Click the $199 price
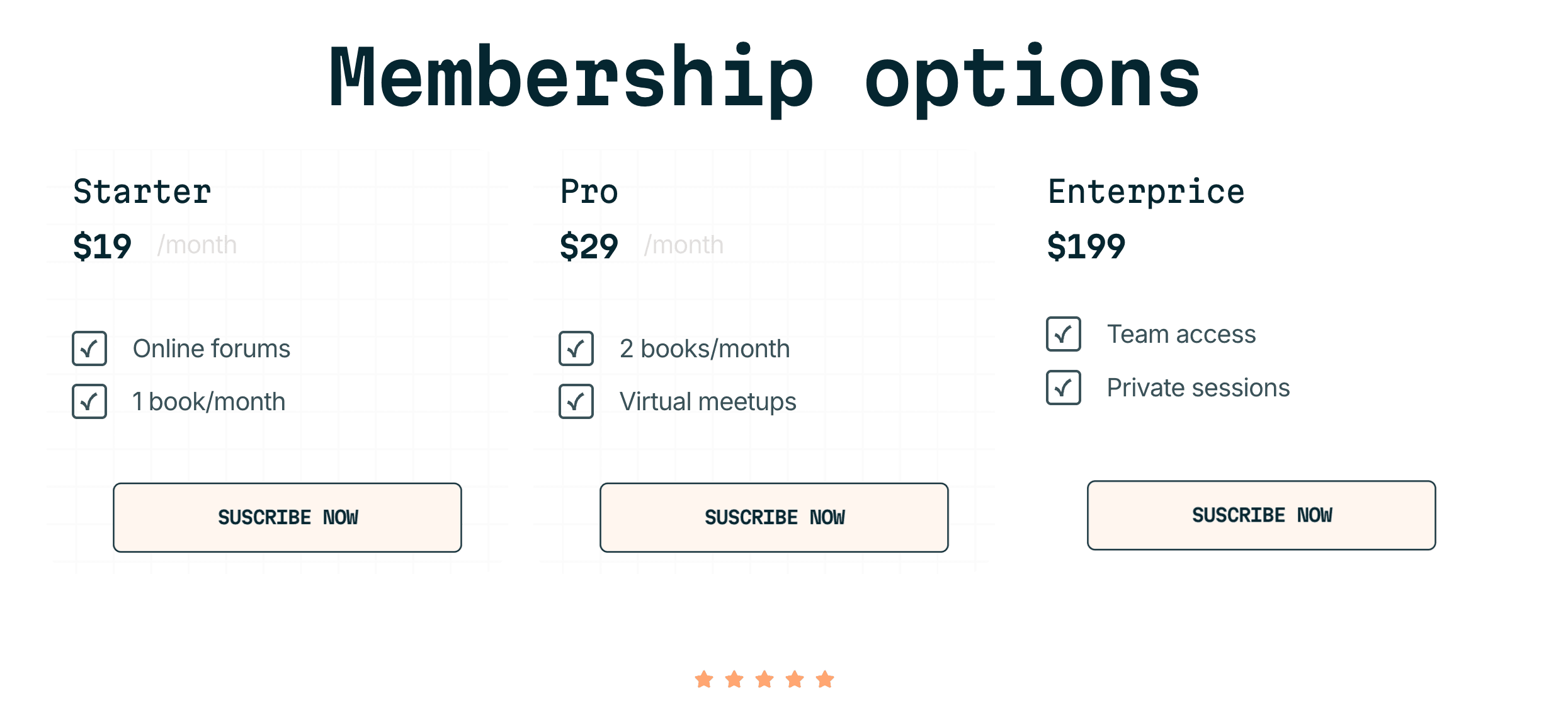The image size is (1568, 707). tap(1086, 246)
